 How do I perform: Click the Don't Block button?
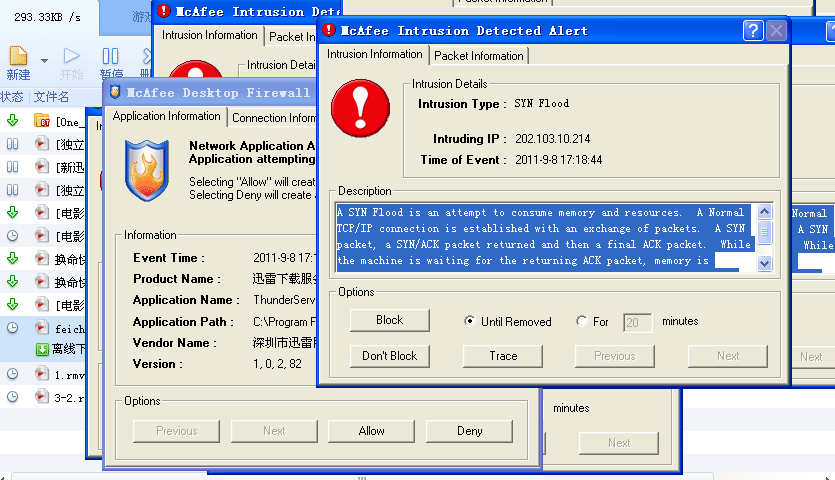click(x=389, y=356)
